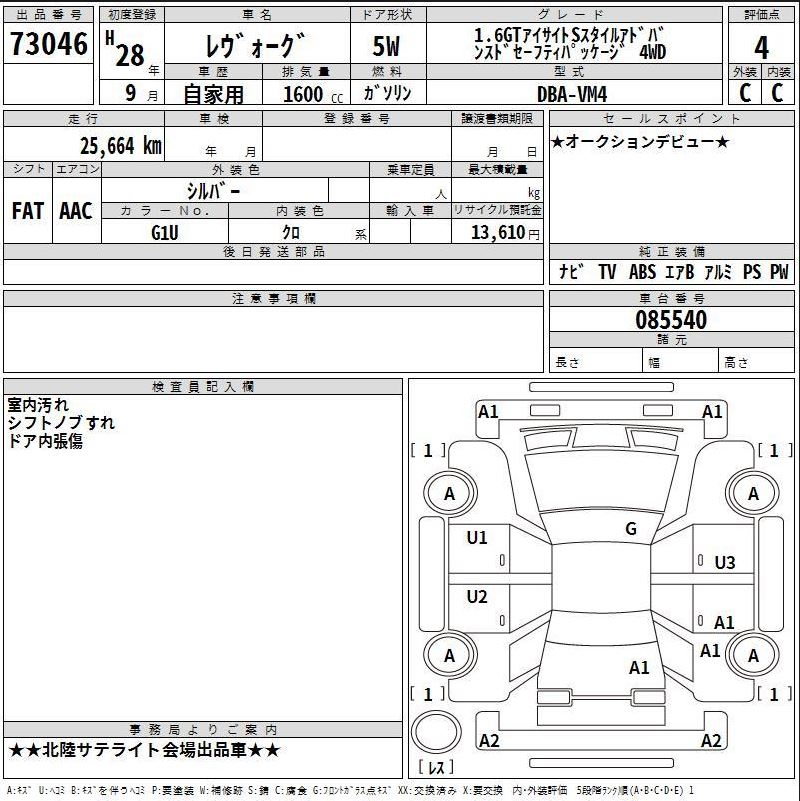The image size is (800, 801).
Task: Click the 走行 header
Action: [x=84, y=119]
